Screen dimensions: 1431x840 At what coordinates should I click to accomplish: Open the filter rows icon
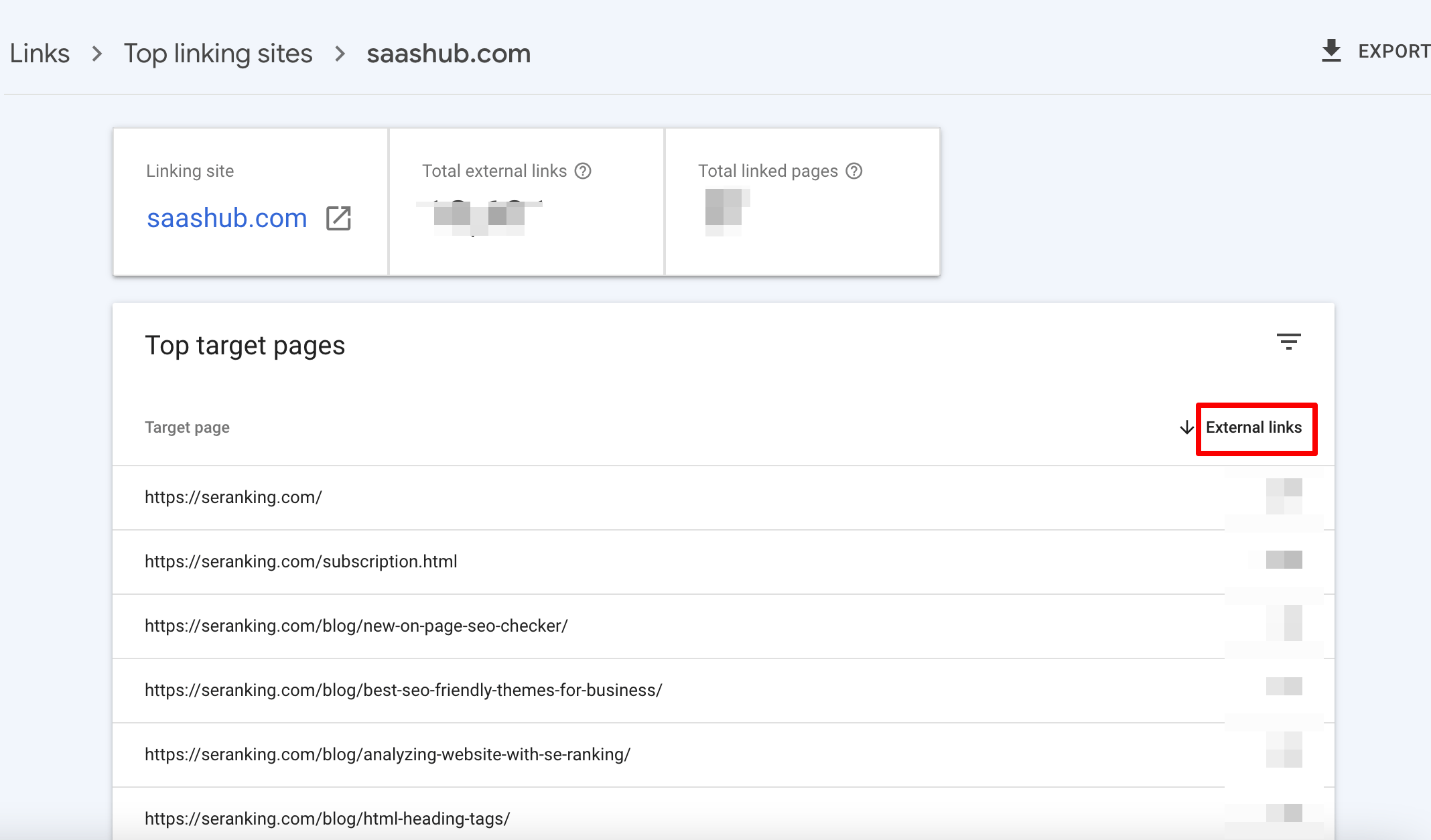click(x=1288, y=342)
